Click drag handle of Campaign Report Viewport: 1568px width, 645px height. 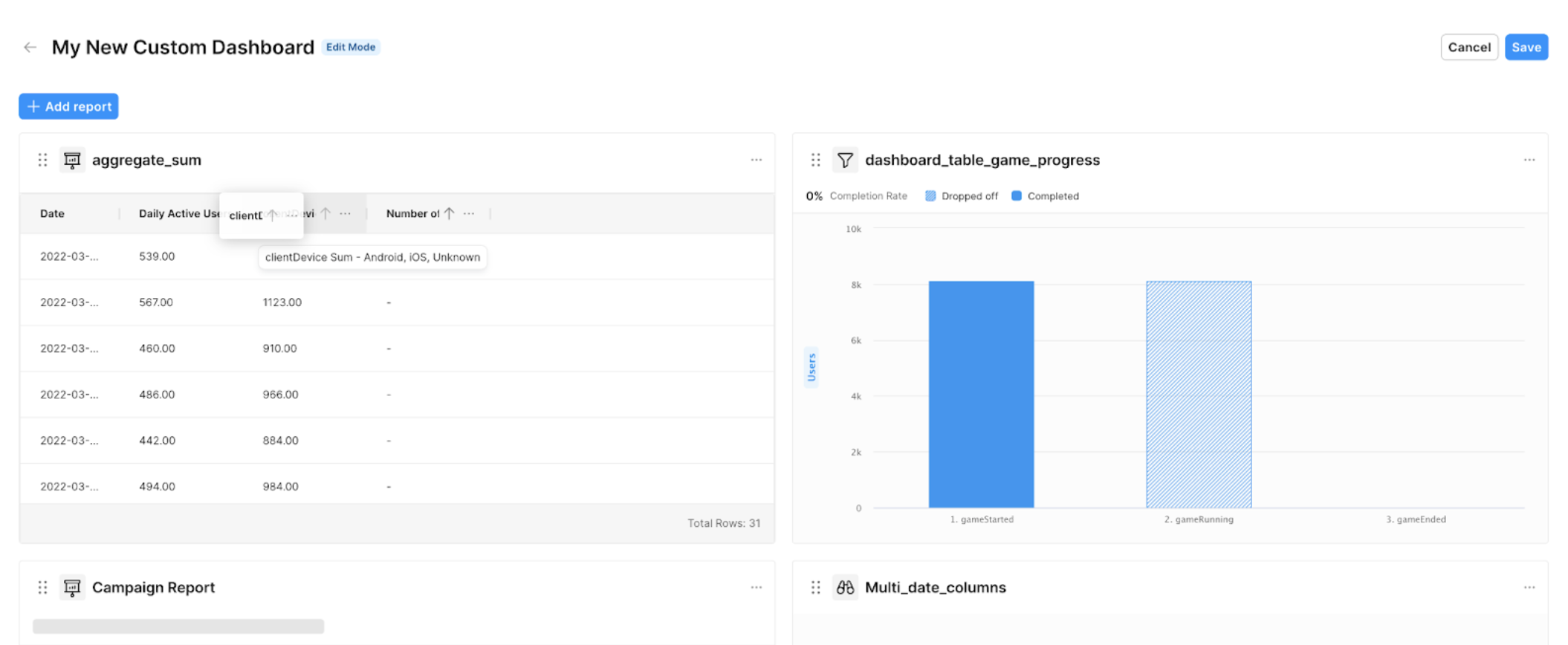pyautogui.click(x=42, y=588)
